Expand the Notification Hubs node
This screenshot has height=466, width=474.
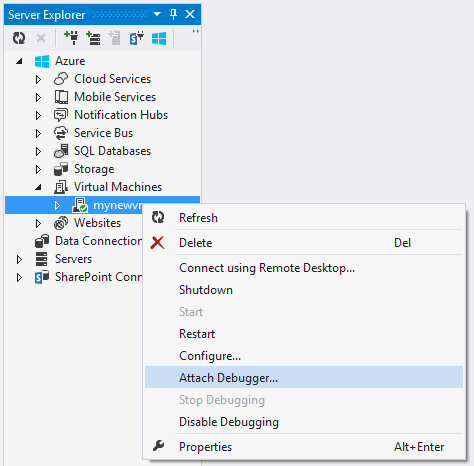click(x=38, y=115)
